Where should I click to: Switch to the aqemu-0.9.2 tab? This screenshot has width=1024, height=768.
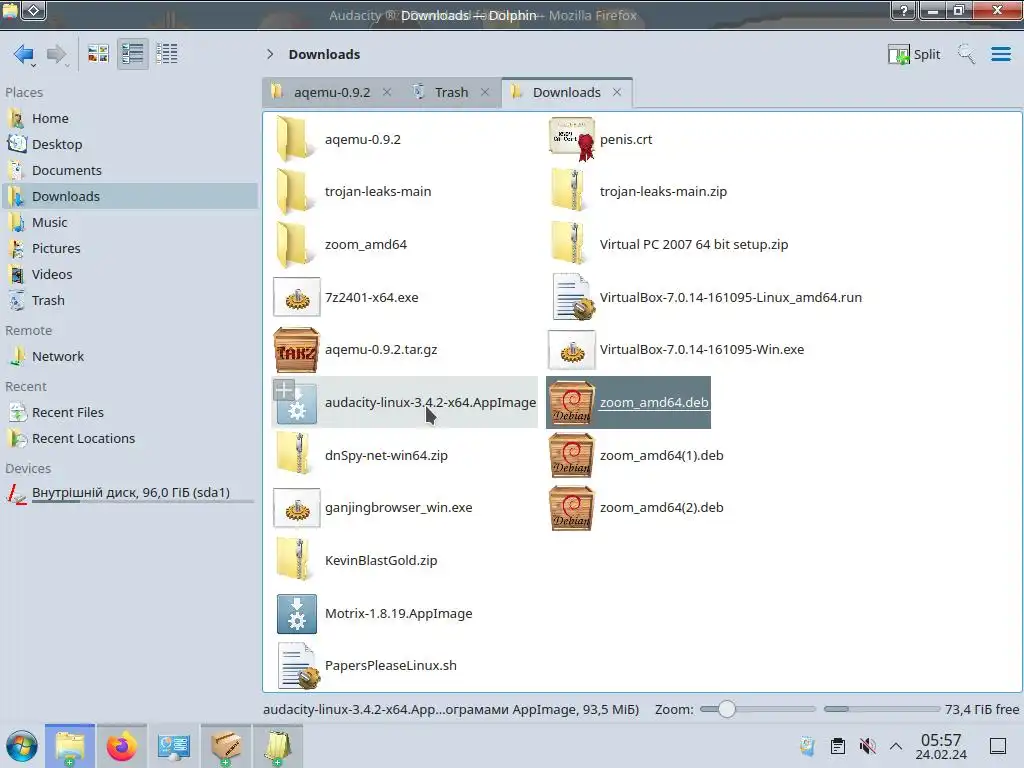tap(332, 92)
